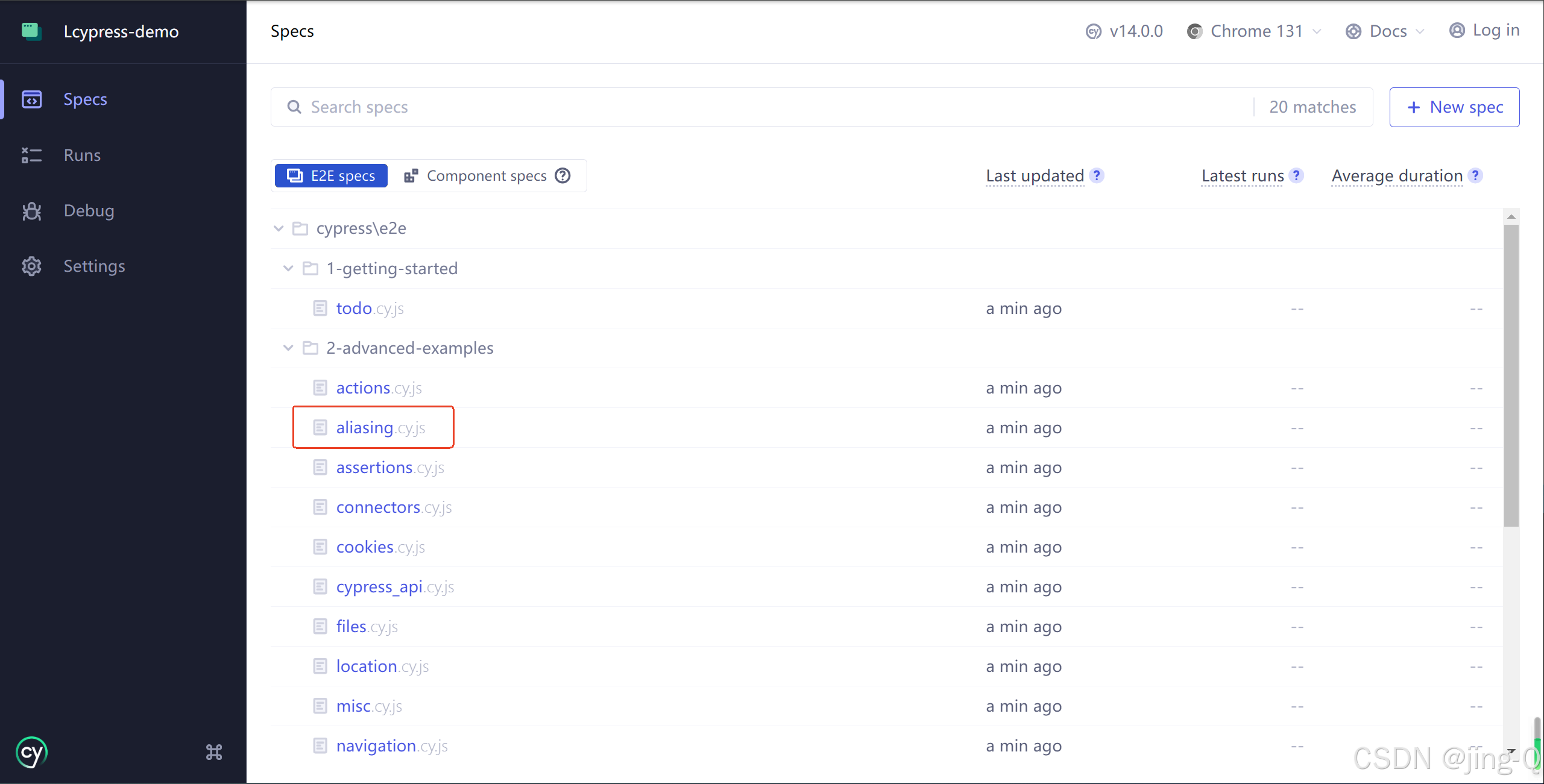Switch to Component specs view
The width and height of the screenshot is (1544, 784).
click(x=476, y=175)
